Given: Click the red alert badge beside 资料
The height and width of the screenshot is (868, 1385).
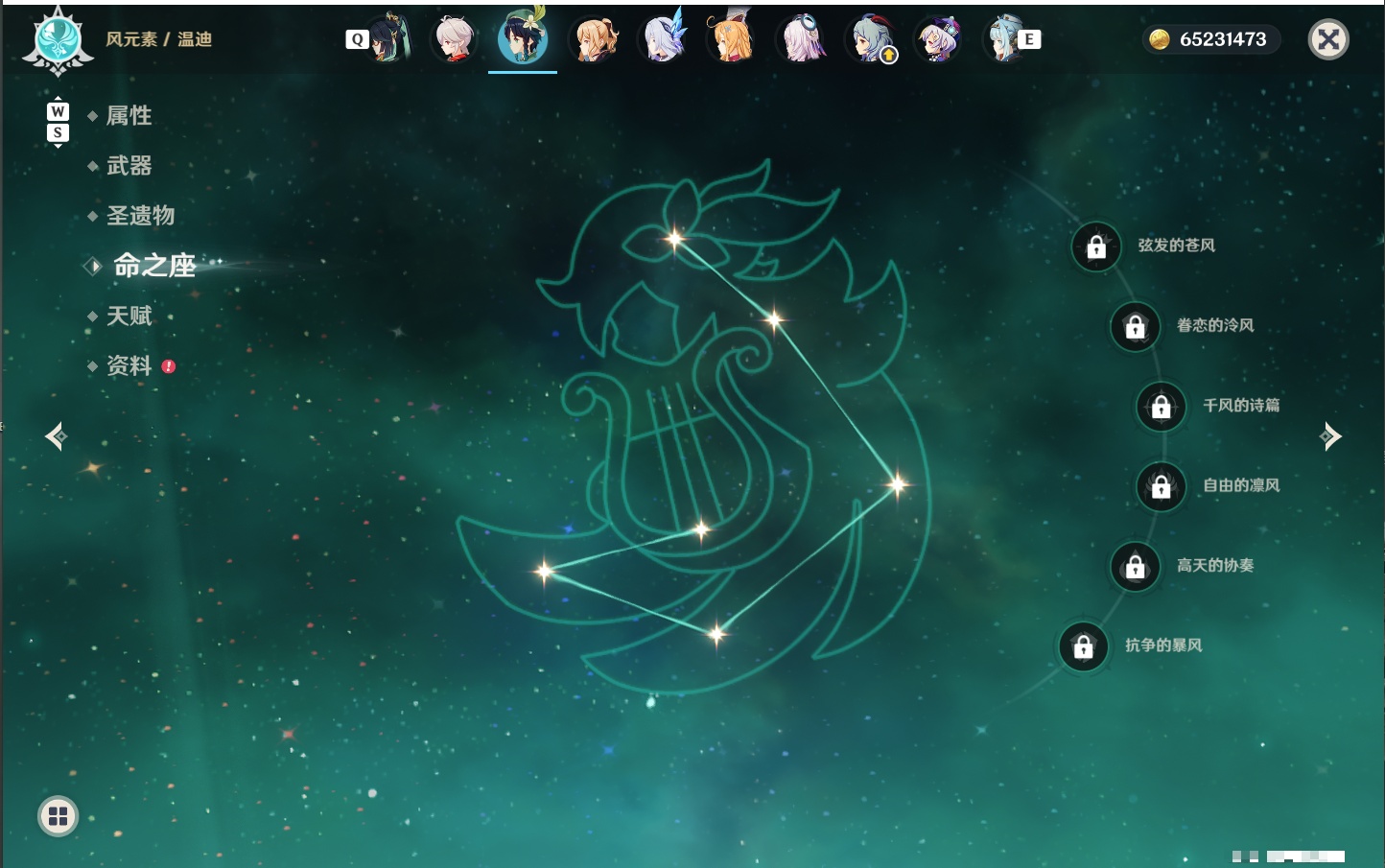Looking at the screenshot, I should [169, 366].
